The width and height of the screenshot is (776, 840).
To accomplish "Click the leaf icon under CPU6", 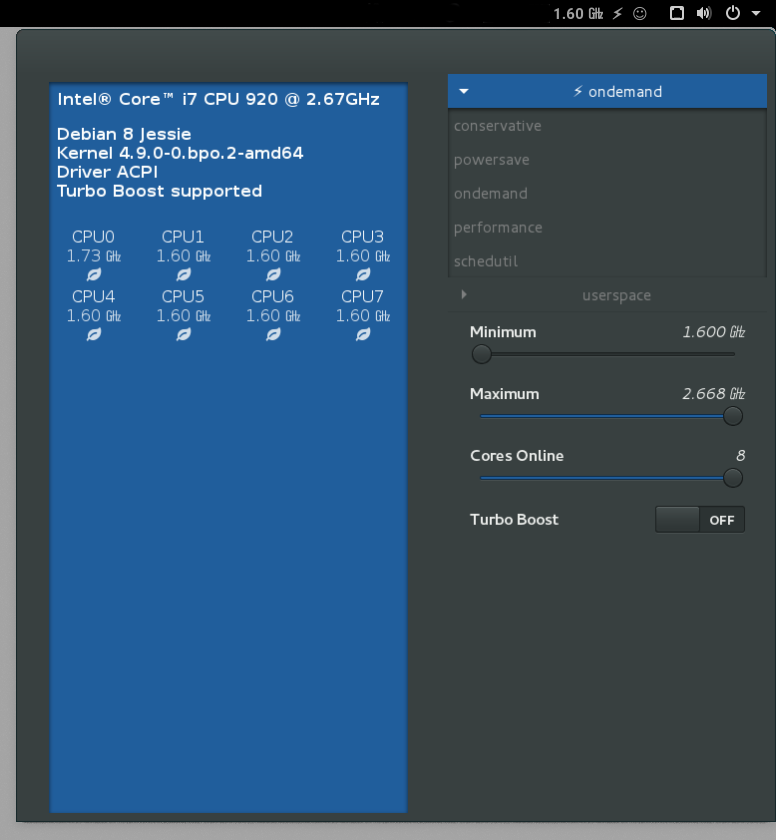I will pos(273,335).
